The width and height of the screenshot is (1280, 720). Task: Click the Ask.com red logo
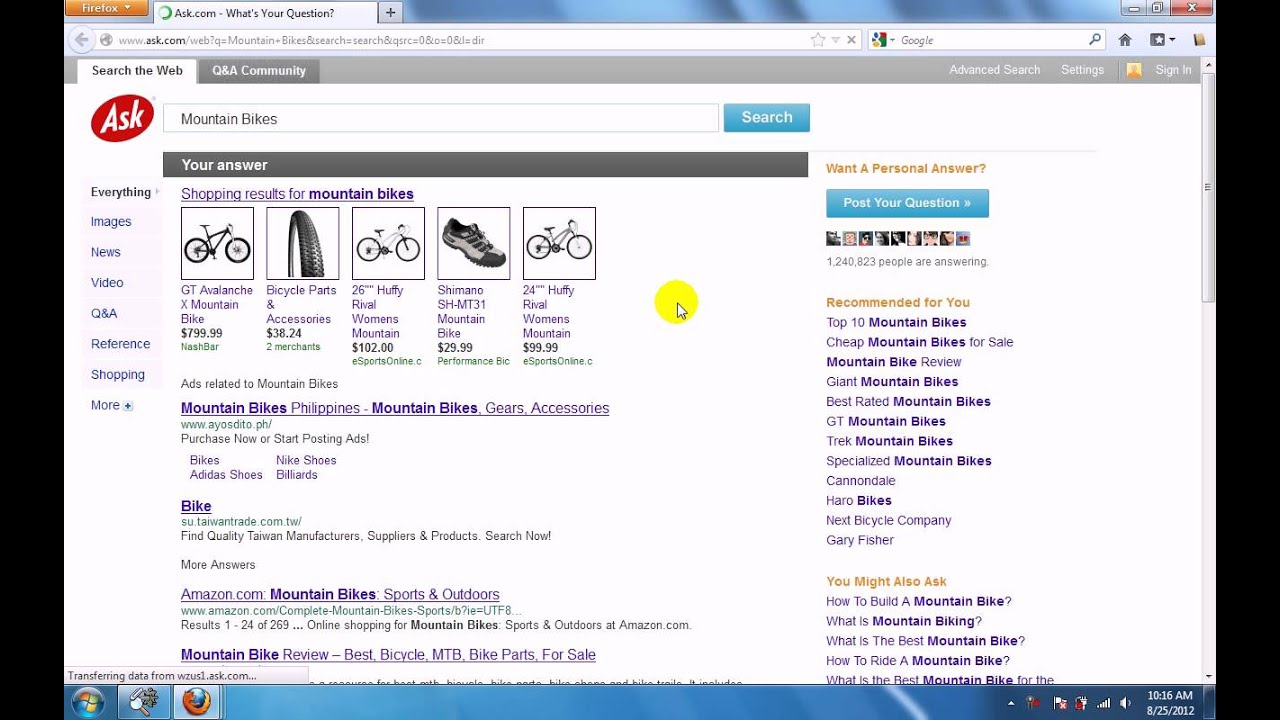tap(122, 118)
